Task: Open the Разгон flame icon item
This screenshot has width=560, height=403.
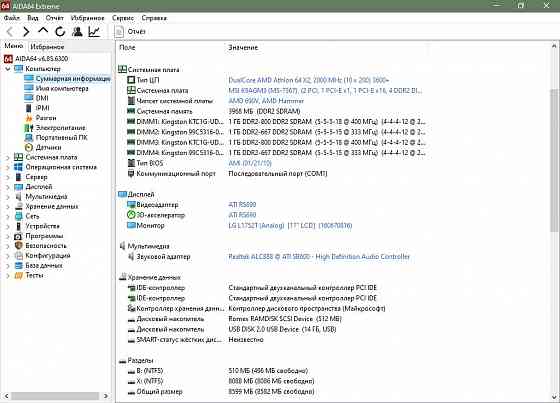Action: 29,118
